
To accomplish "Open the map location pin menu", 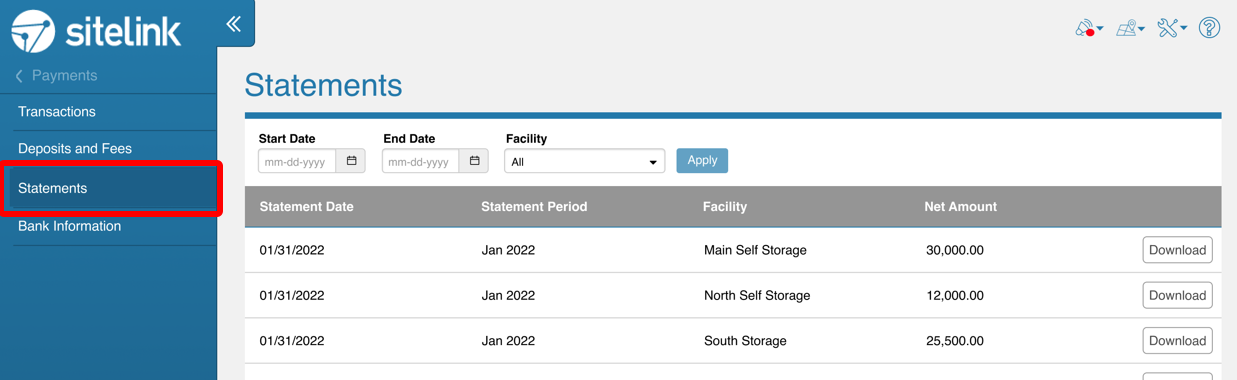I will (1130, 28).
